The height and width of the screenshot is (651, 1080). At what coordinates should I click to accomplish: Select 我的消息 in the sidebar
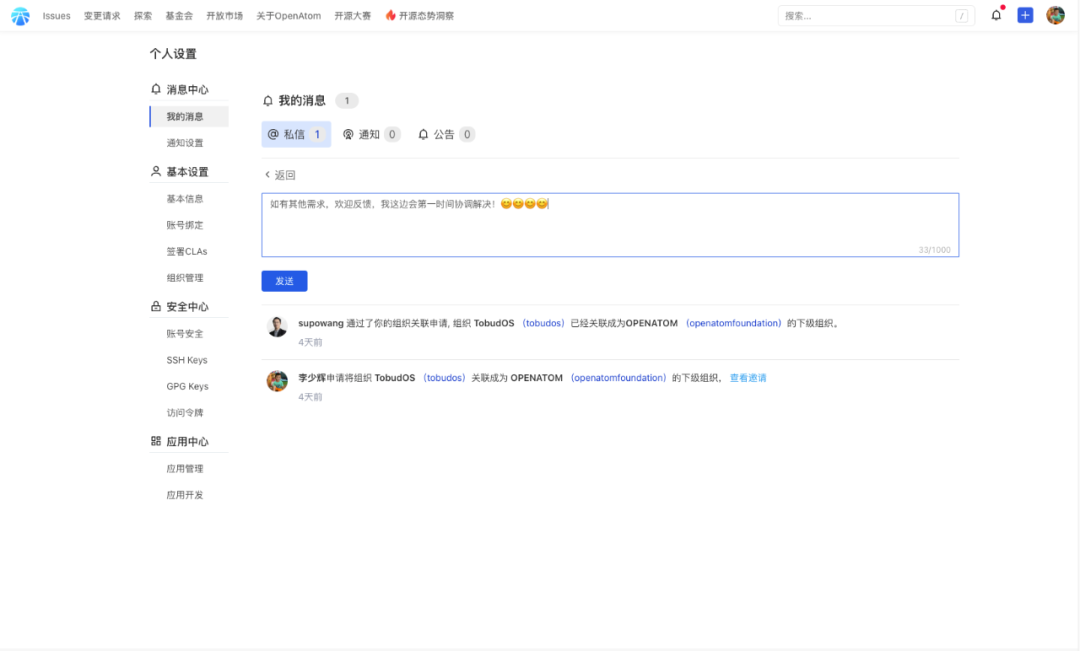click(189, 116)
